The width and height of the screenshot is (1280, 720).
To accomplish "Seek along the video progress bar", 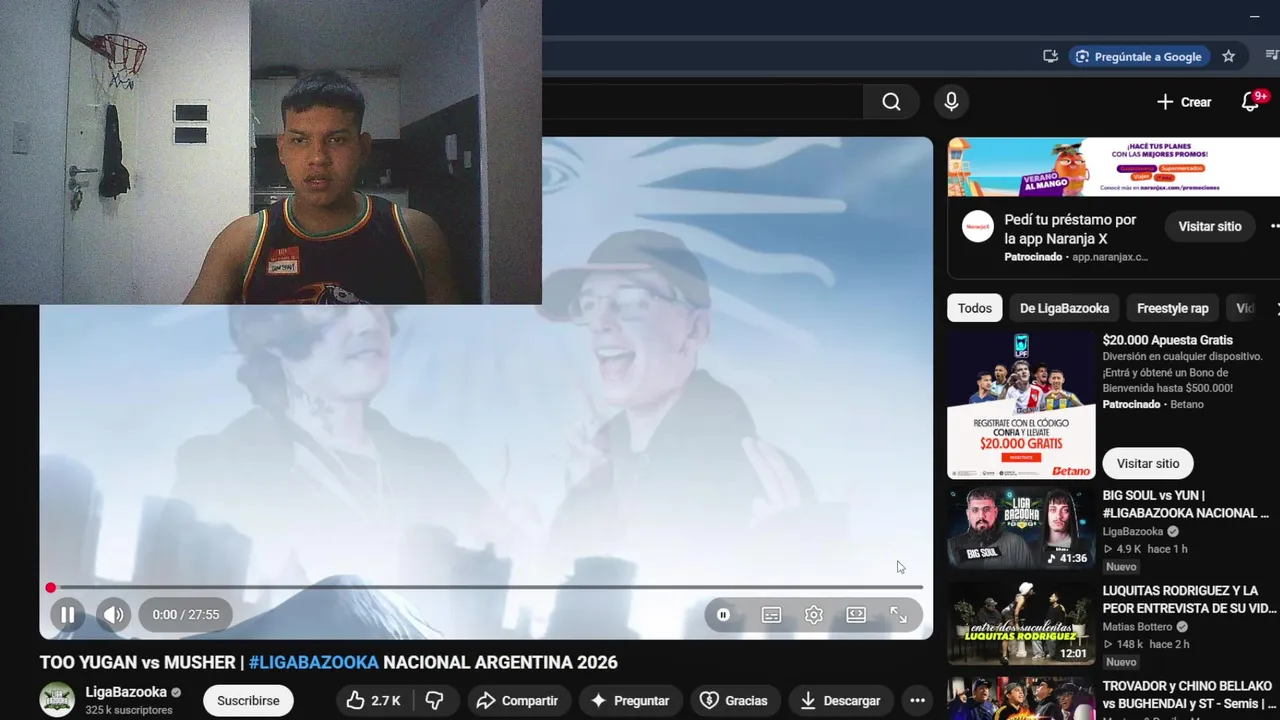I will click(486, 587).
